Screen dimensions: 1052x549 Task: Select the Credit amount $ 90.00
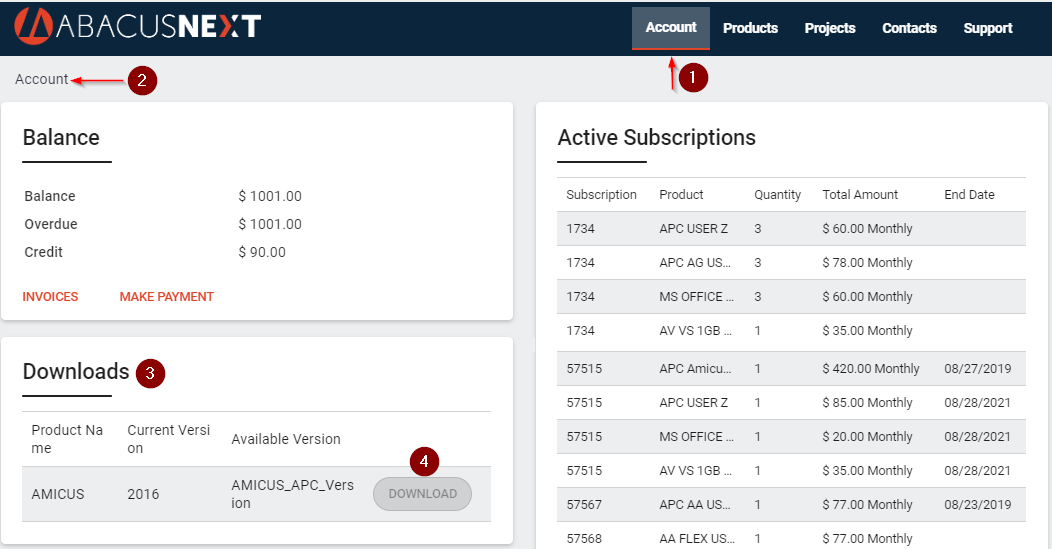262,252
